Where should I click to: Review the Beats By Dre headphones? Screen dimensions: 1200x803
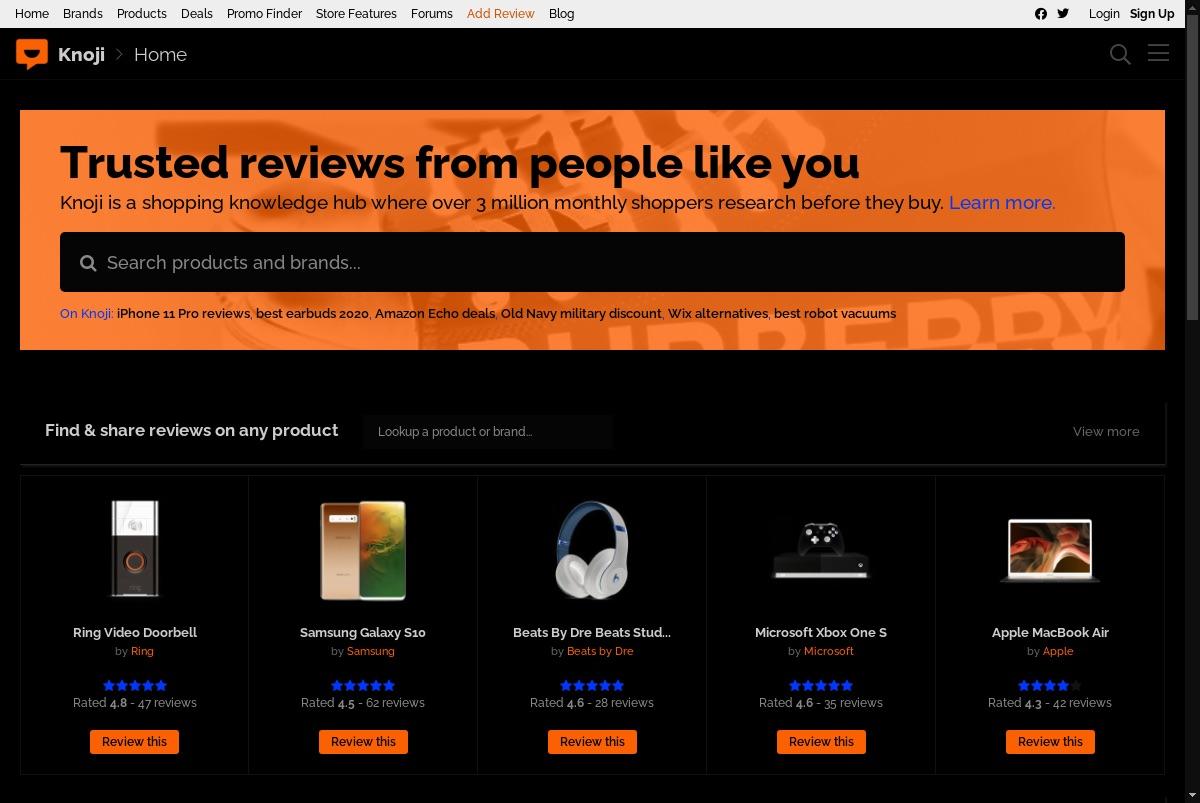point(592,742)
